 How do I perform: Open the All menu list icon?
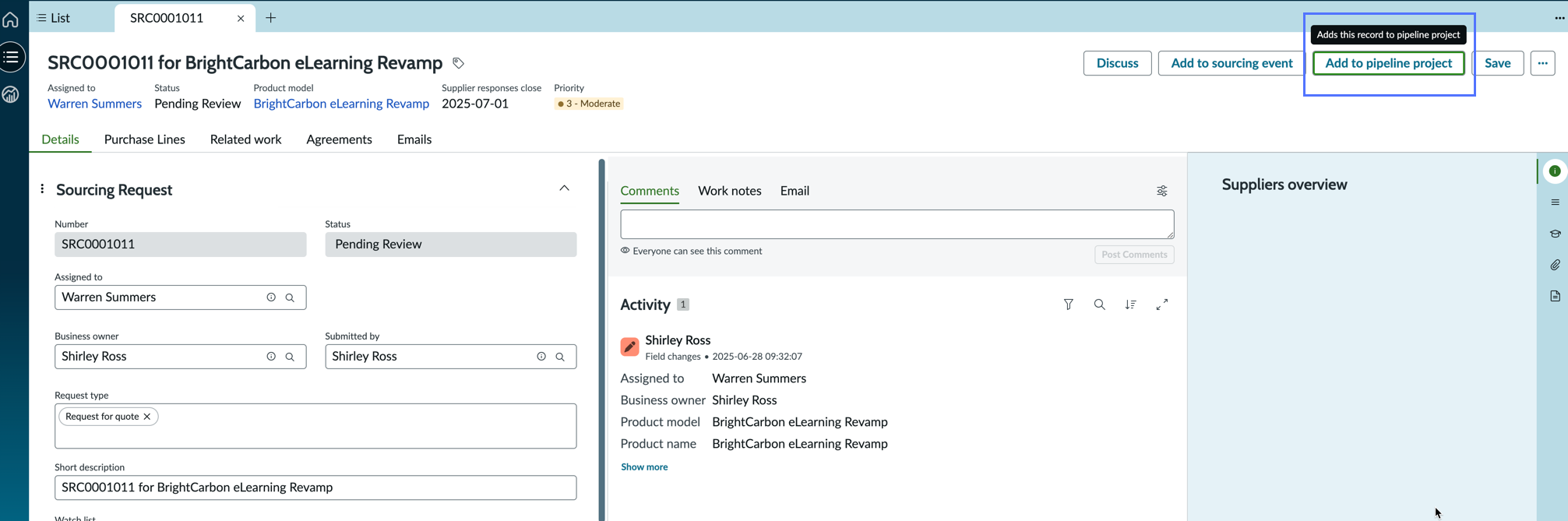point(11,57)
